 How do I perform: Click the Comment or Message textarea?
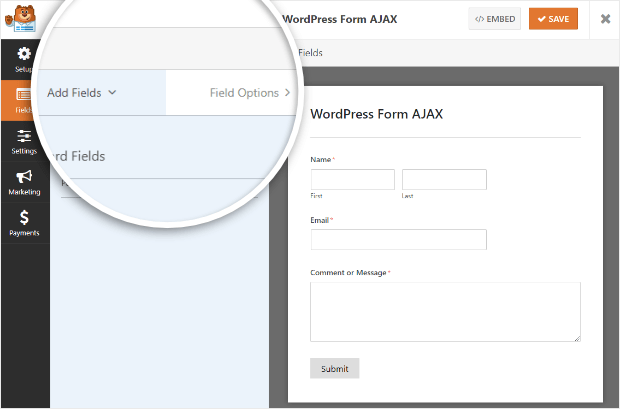445,312
